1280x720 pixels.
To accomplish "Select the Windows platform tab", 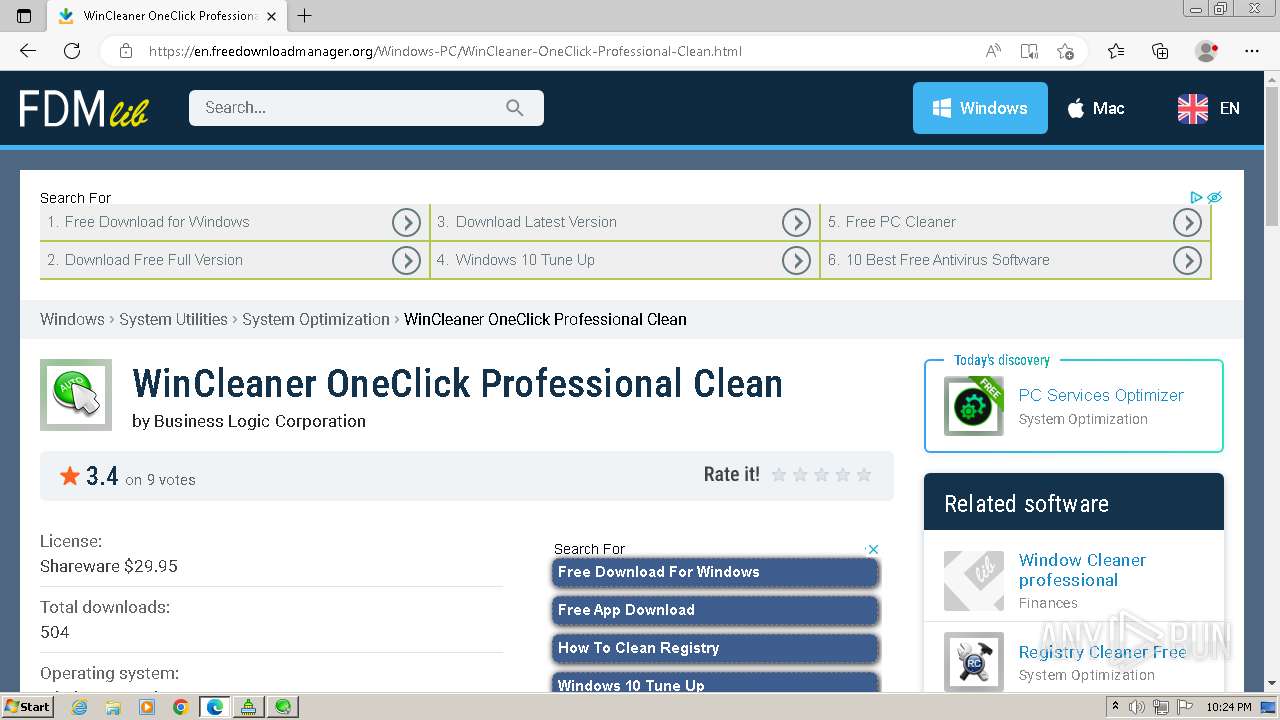I will pyautogui.click(x=980, y=108).
